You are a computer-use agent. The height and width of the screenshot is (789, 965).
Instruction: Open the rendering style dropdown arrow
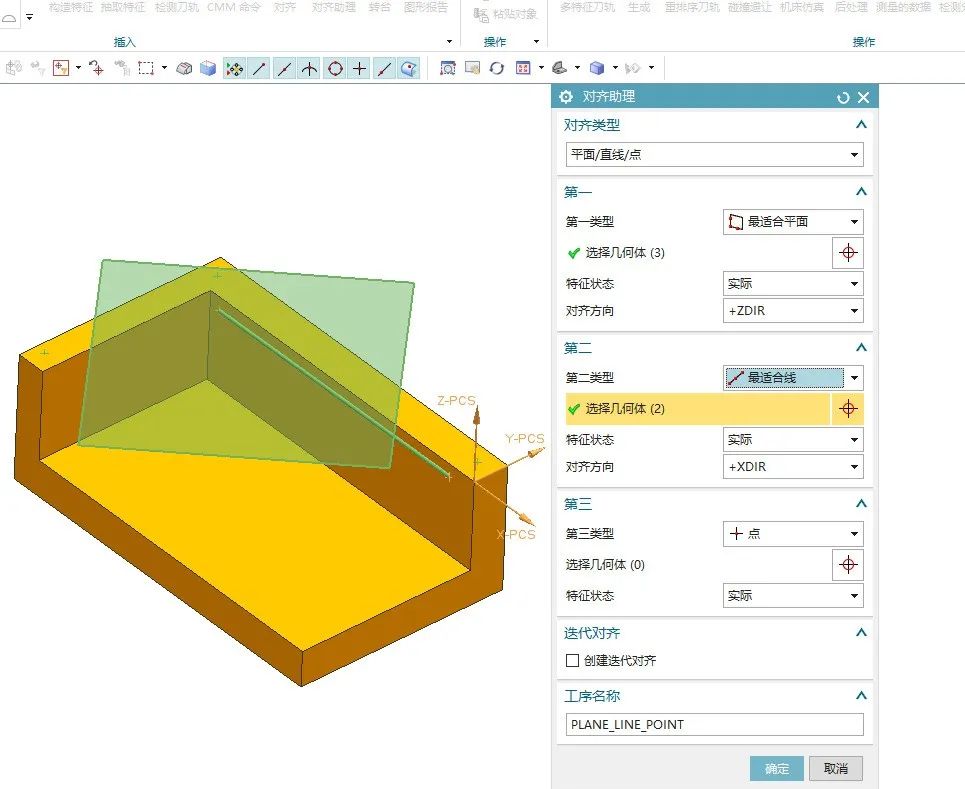pos(577,68)
